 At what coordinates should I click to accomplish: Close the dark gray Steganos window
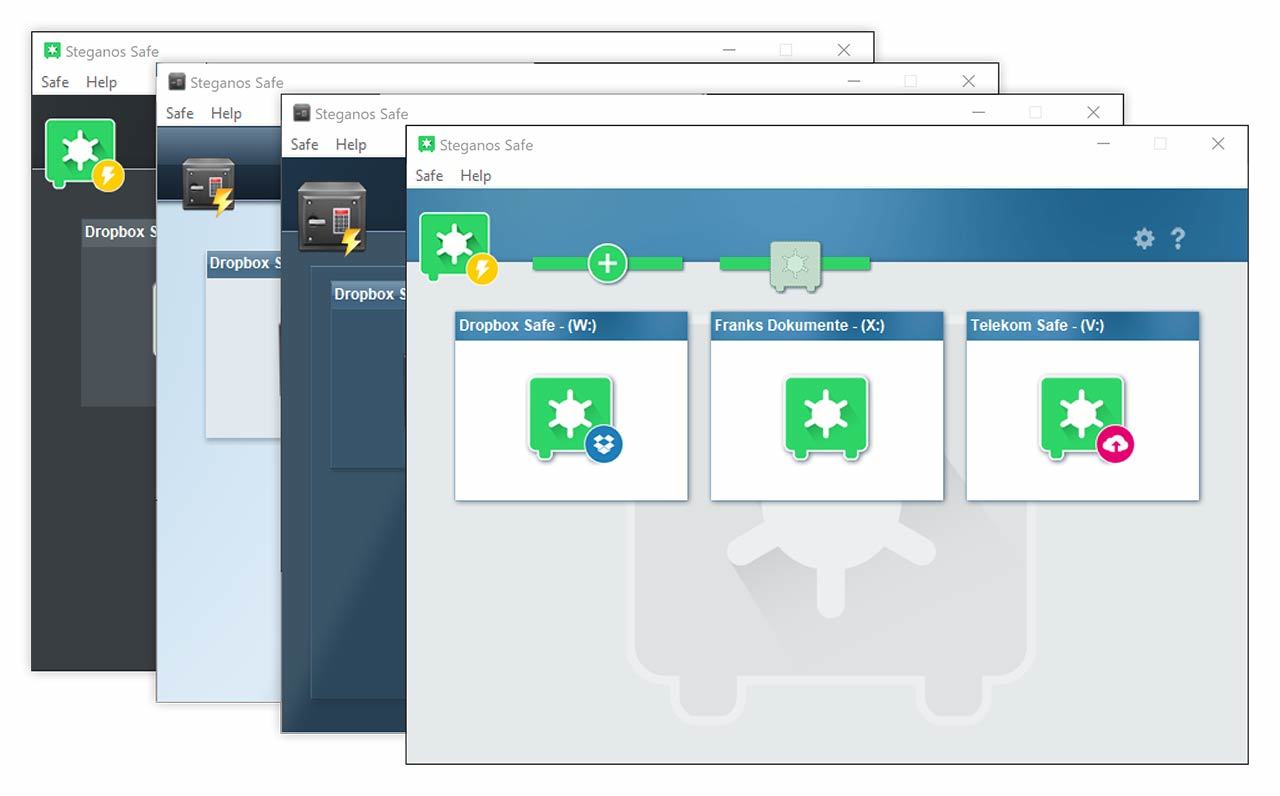(844, 50)
